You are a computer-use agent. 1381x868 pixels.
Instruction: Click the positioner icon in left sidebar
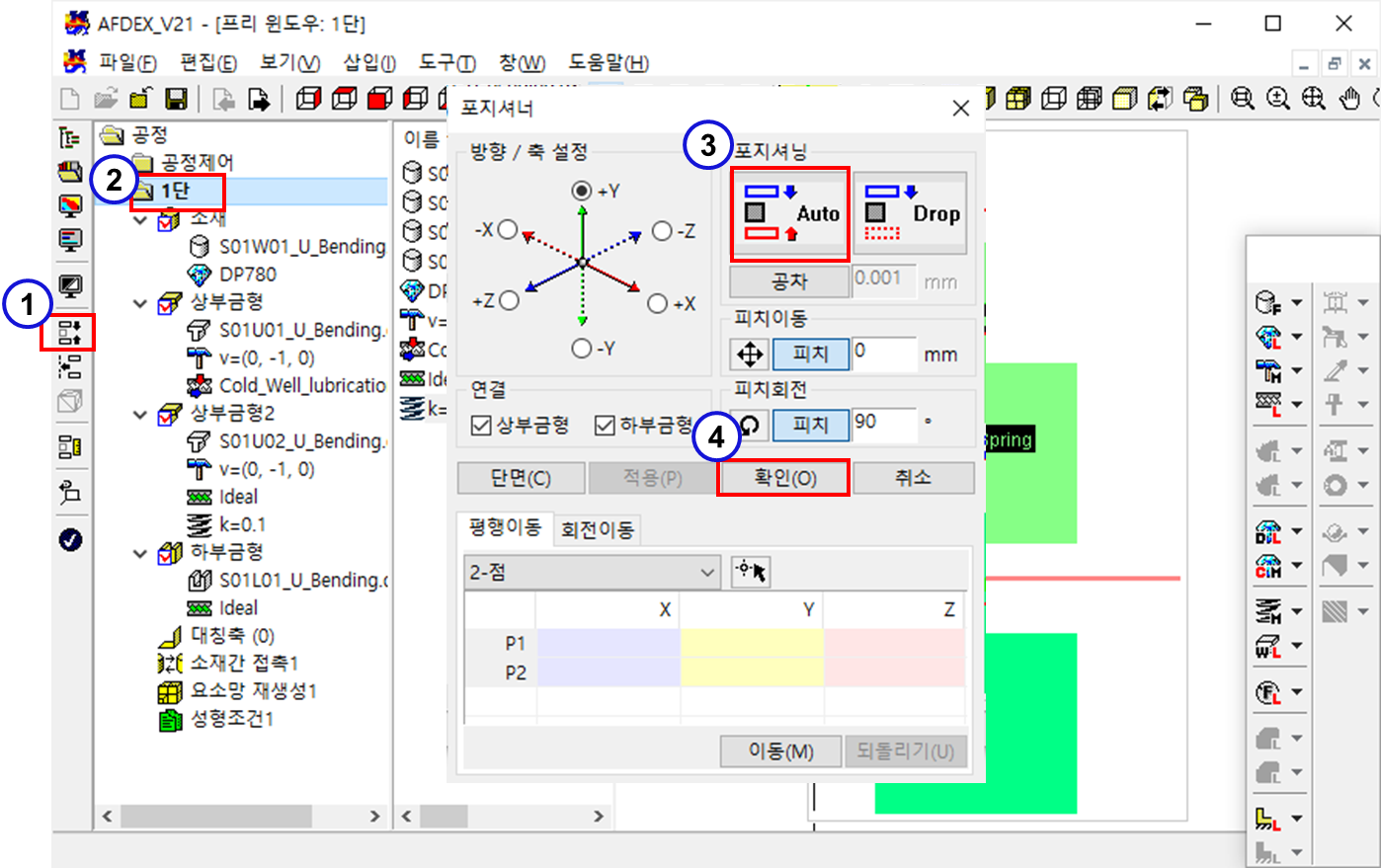[69, 332]
